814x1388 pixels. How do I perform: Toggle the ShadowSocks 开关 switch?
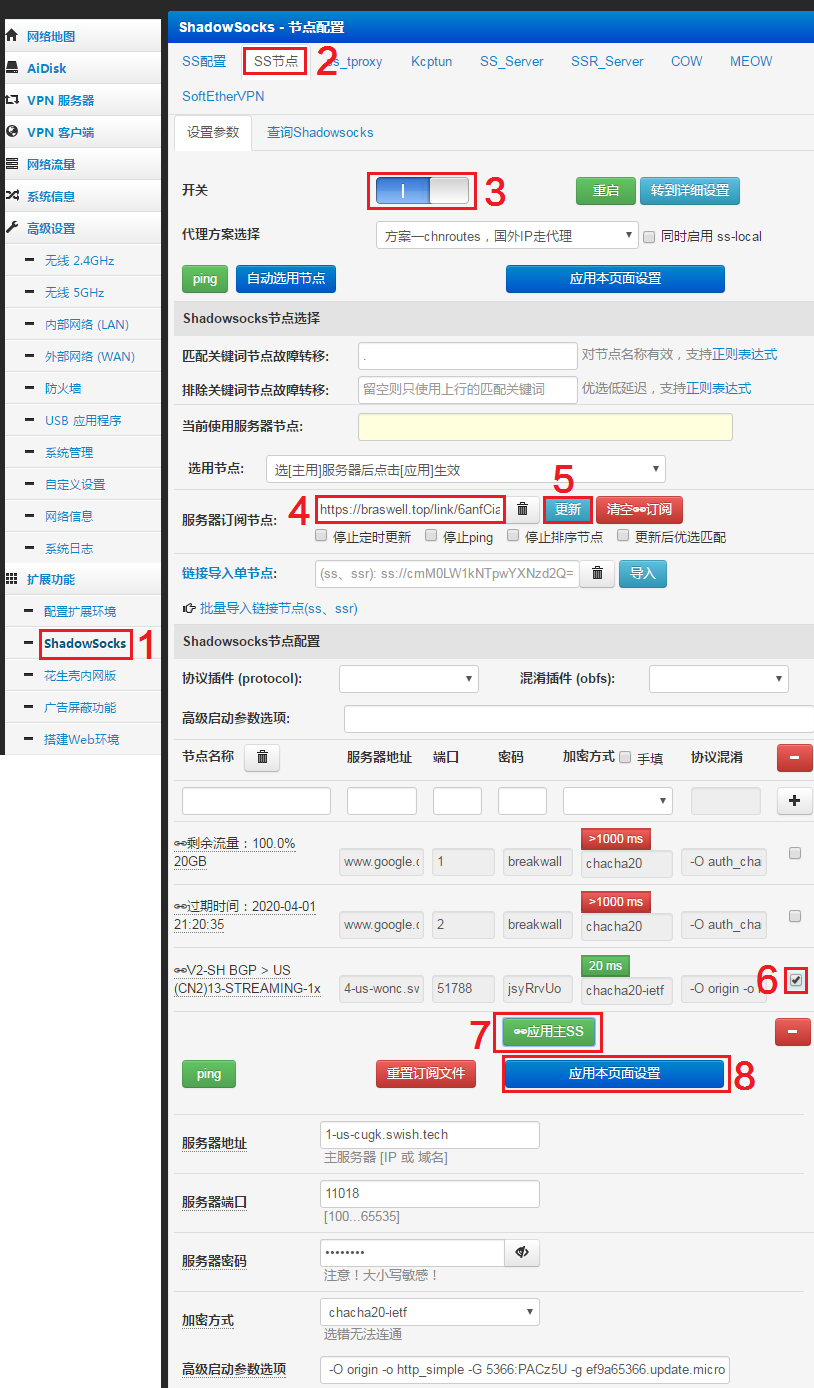click(x=422, y=191)
